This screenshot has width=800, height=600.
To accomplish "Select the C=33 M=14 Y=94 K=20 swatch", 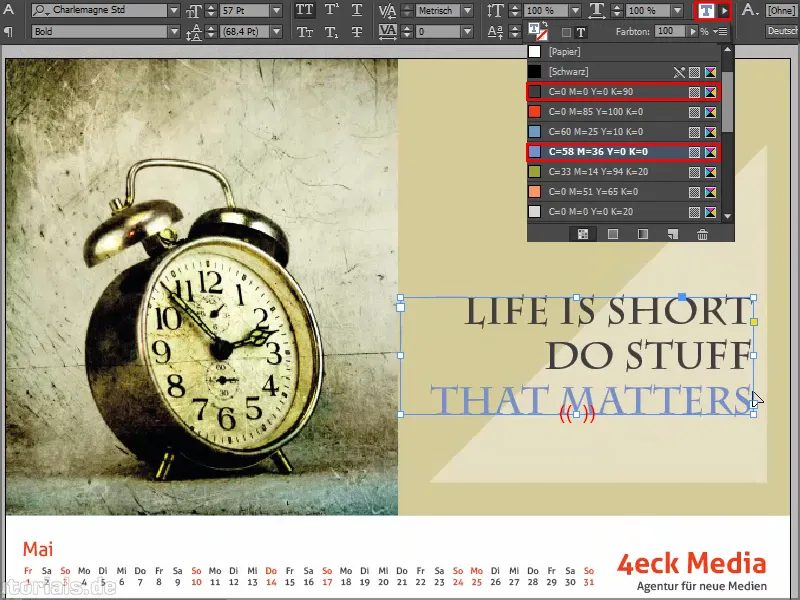I will [x=623, y=172].
